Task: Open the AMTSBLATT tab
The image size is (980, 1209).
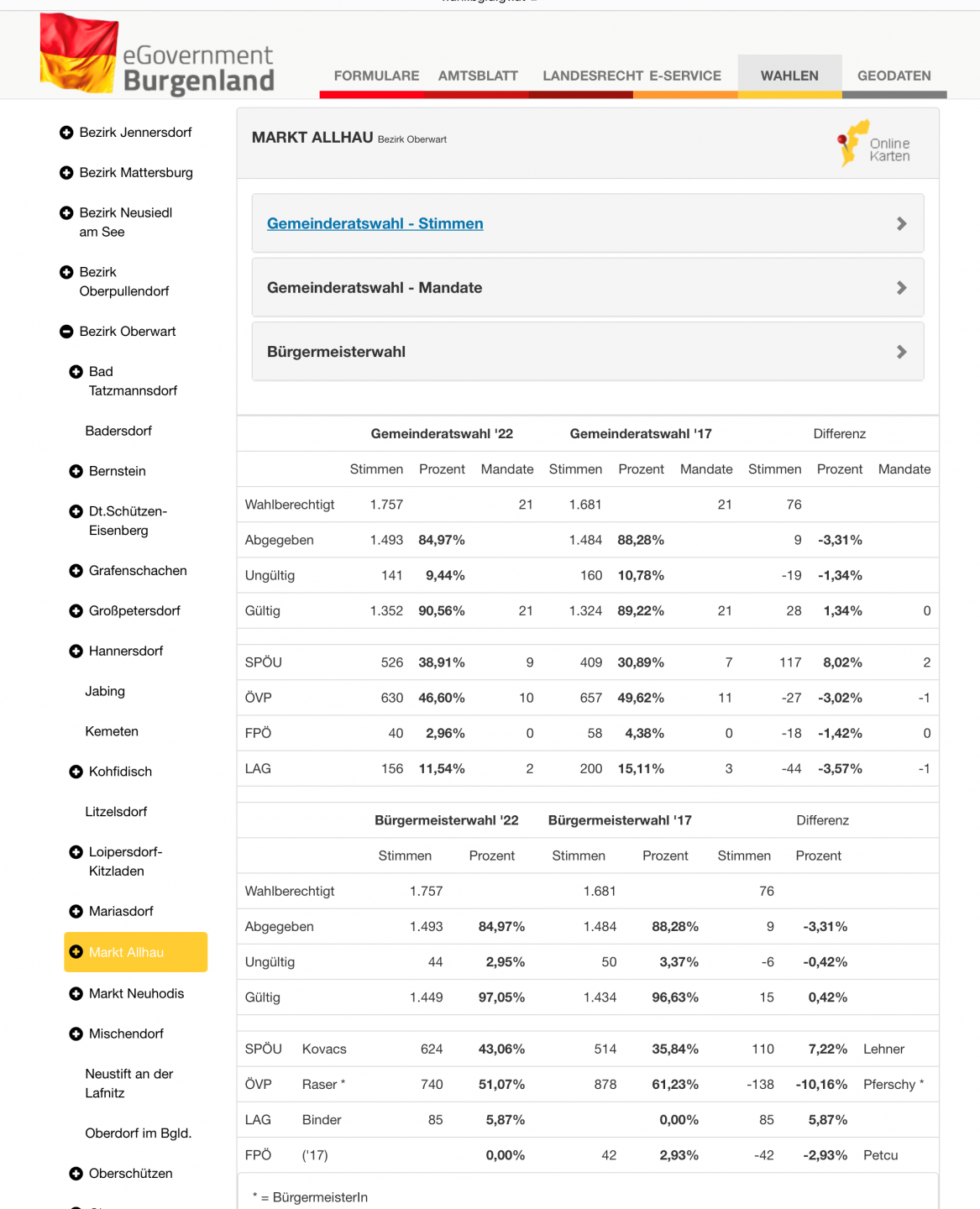Action: (x=478, y=76)
